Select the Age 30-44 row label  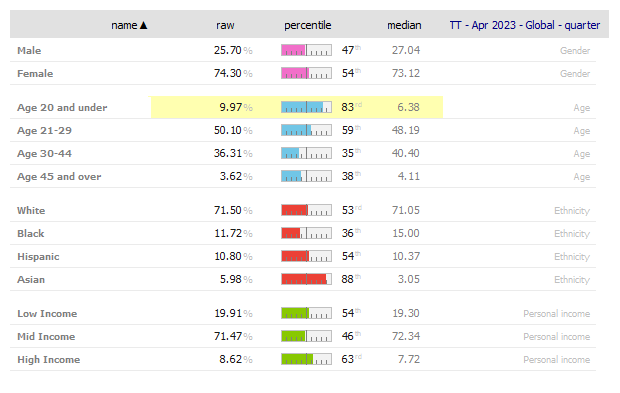pos(44,153)
